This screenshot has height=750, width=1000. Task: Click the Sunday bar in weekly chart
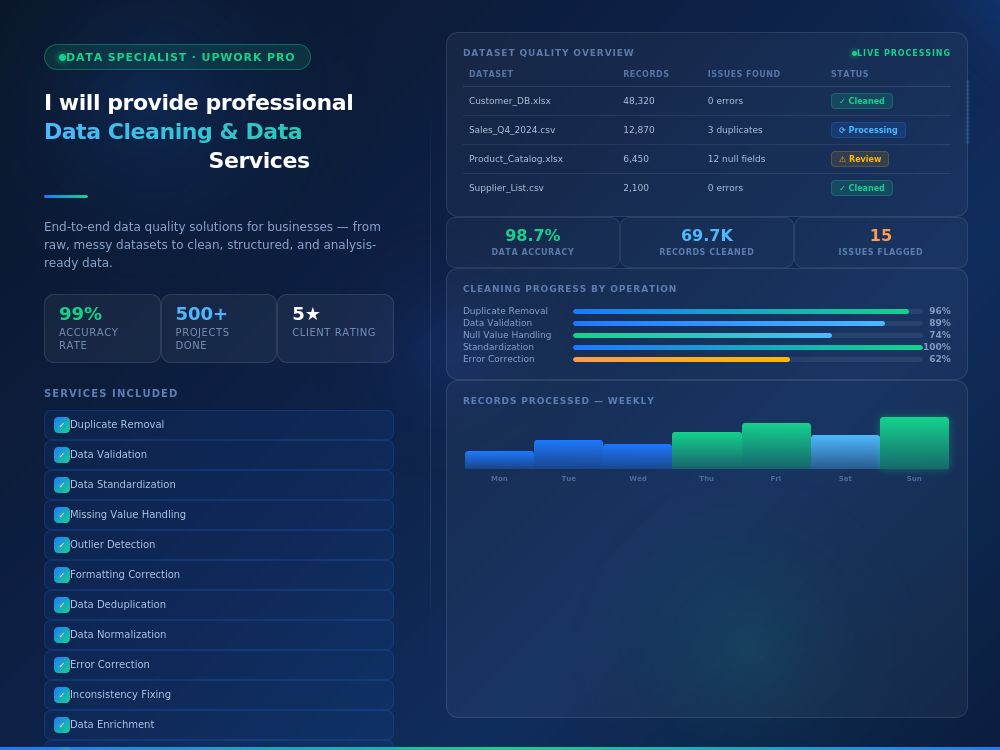(x=915, y=443)
